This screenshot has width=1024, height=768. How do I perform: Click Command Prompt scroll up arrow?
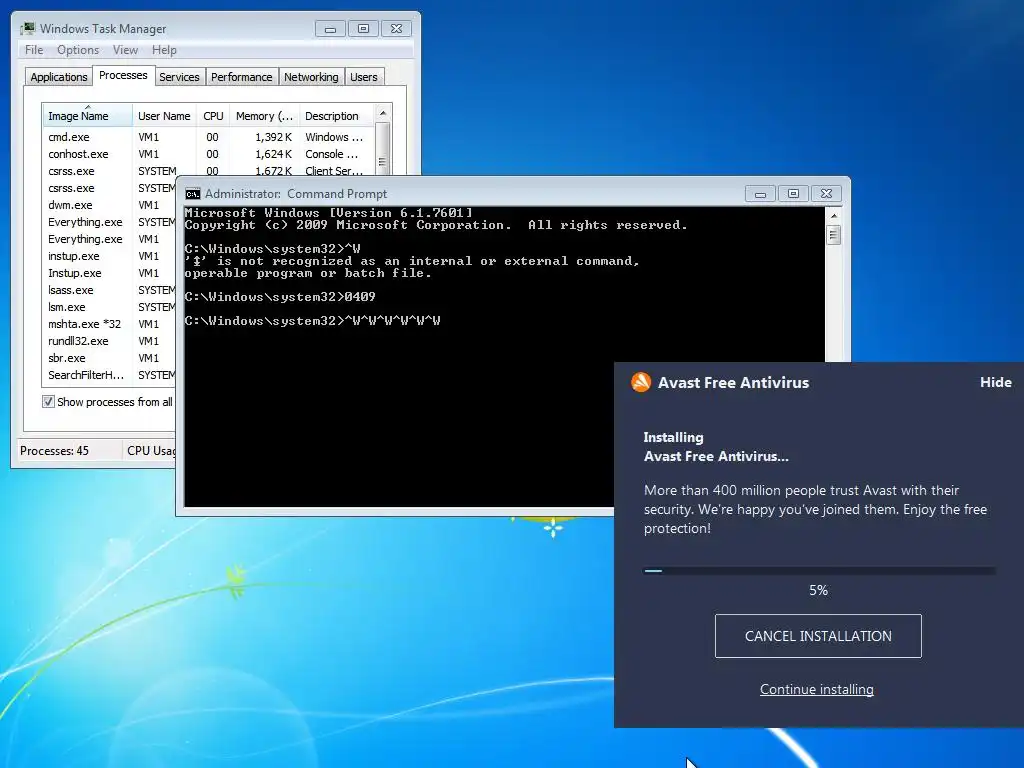click(x=833, y=216)
